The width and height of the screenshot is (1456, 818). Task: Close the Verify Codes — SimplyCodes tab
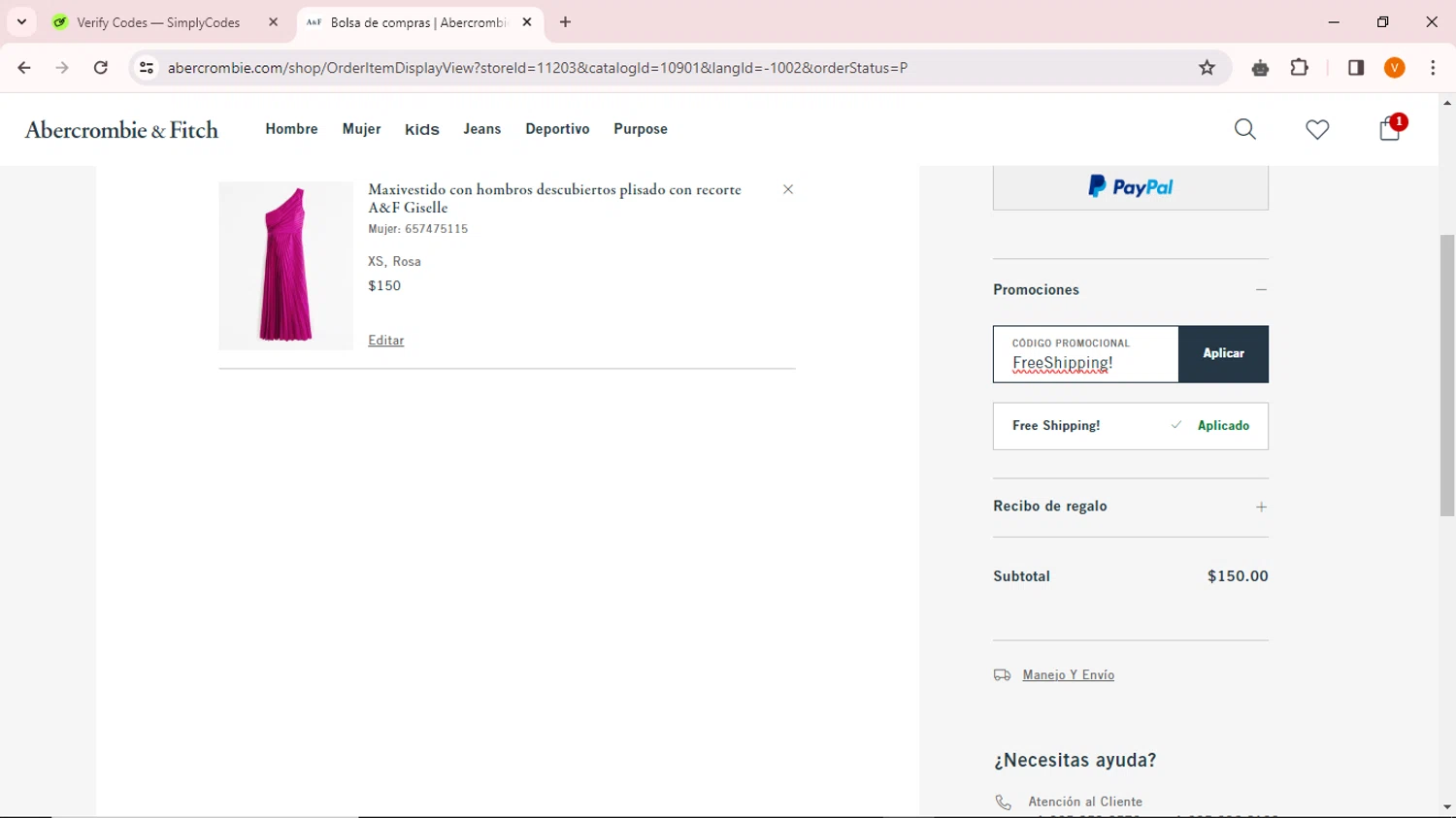click(273, 22)
